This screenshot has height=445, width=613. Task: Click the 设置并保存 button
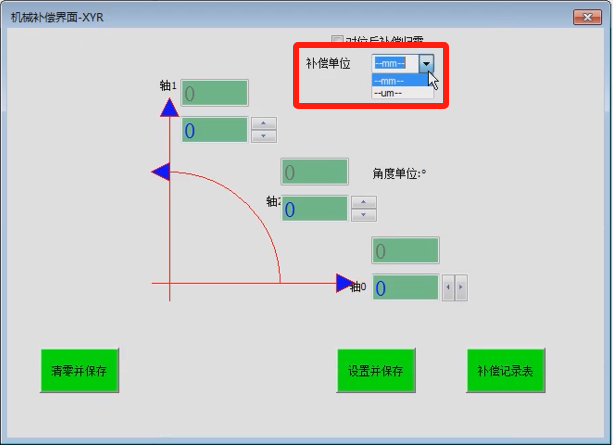[x=375, y=371]
